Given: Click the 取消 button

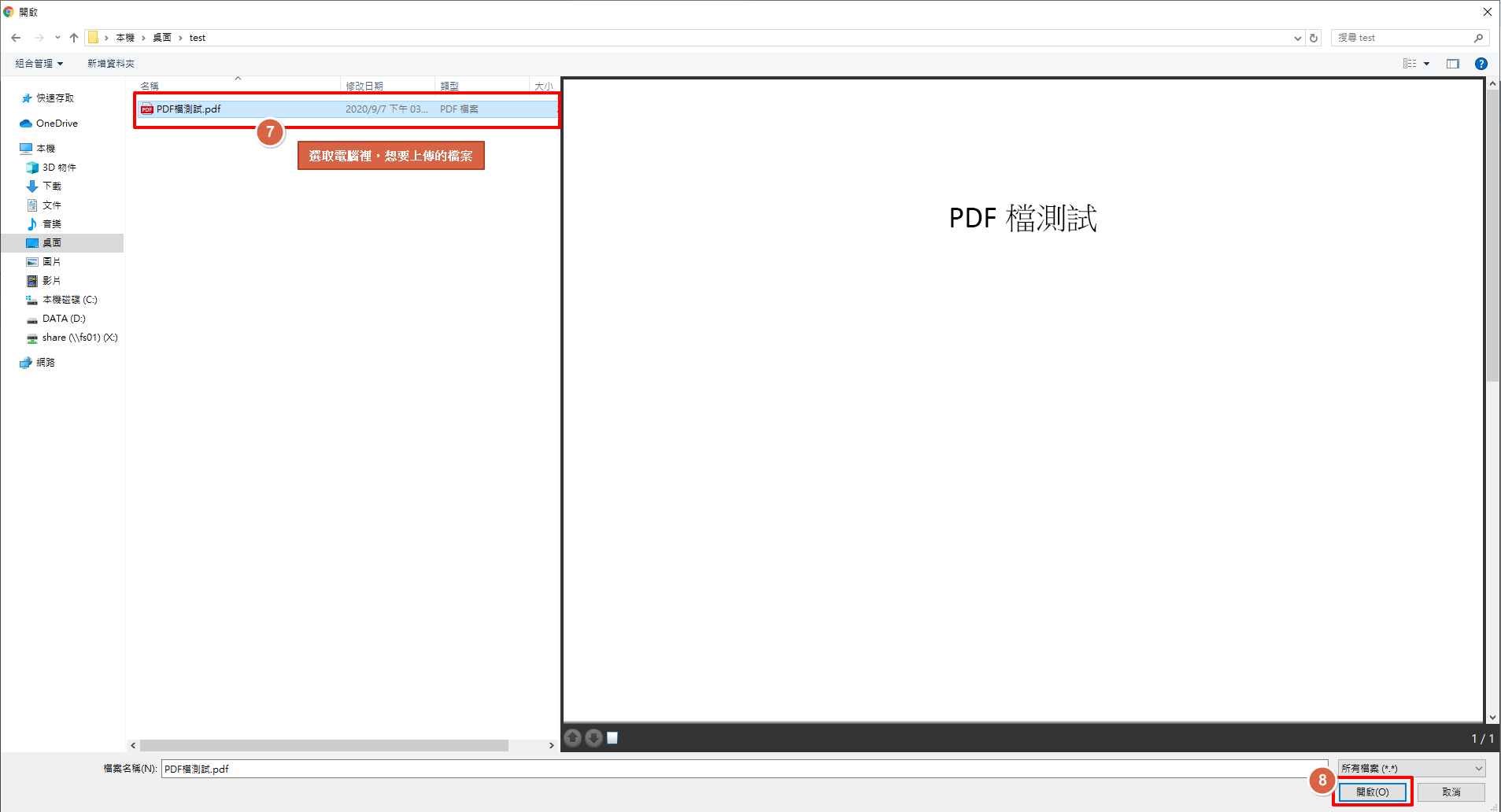Looking at the screenshot, I should pos(1451,792).
